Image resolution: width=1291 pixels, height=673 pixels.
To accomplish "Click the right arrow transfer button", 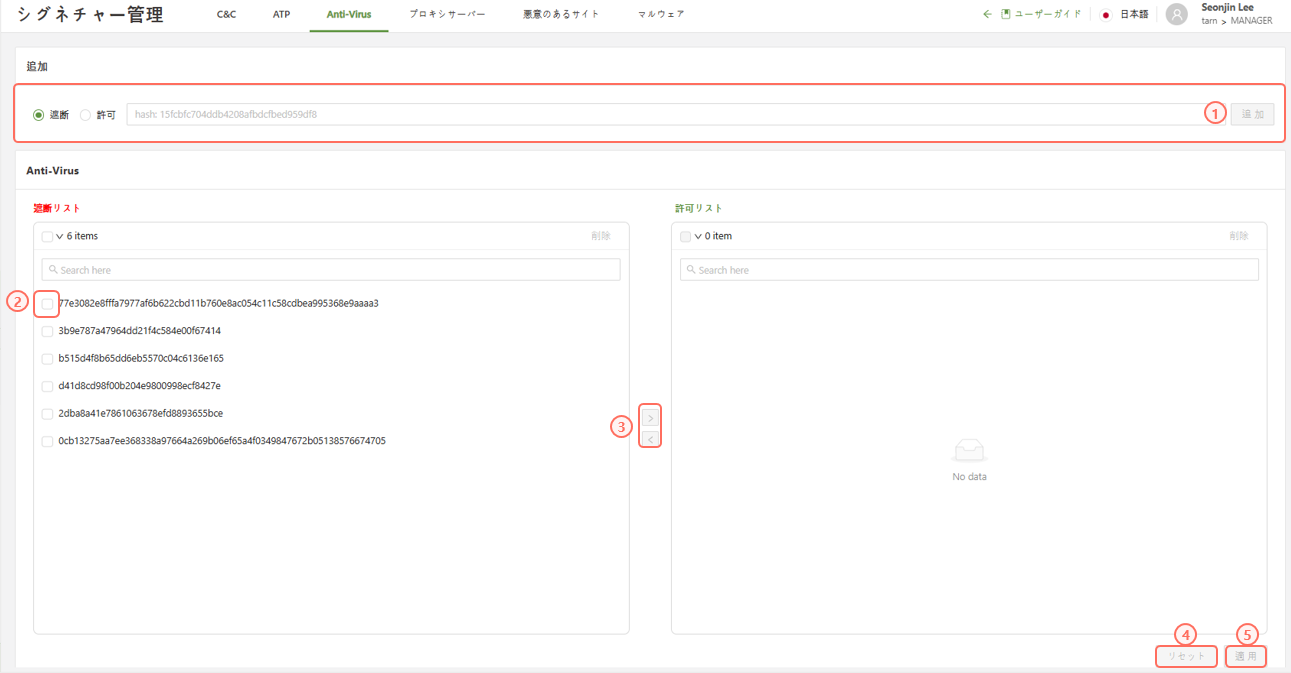I will click(650, 418).
